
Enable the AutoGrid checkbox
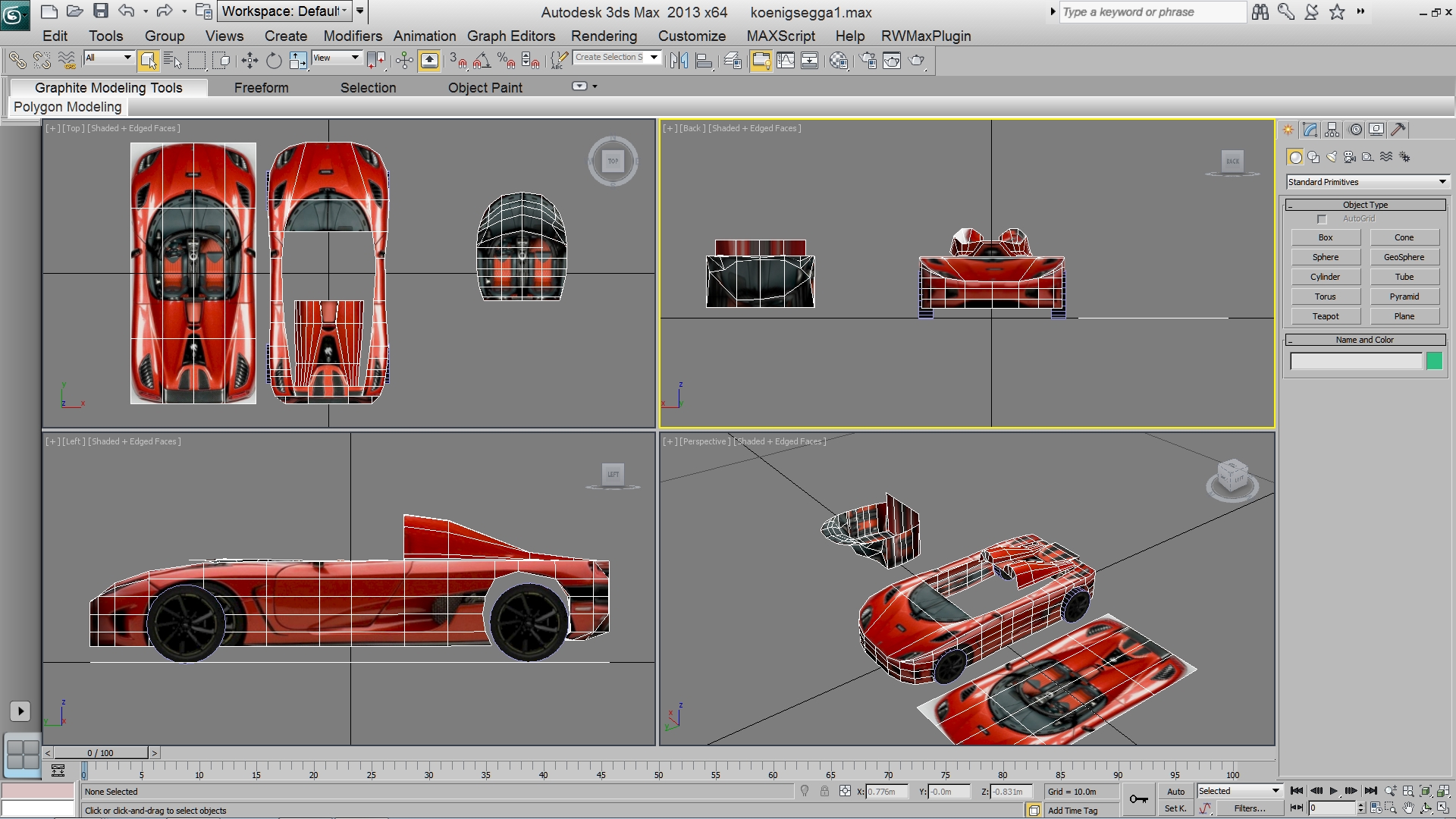[1322, 219]
